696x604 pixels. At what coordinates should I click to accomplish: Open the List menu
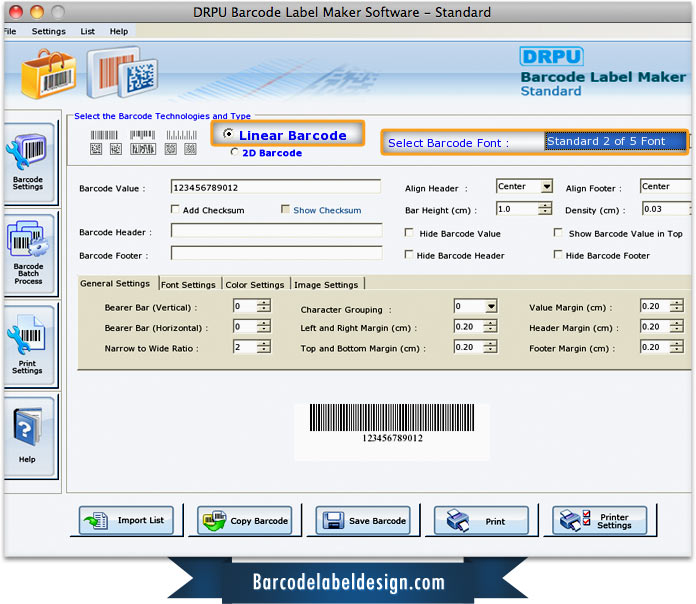point(87,31)
